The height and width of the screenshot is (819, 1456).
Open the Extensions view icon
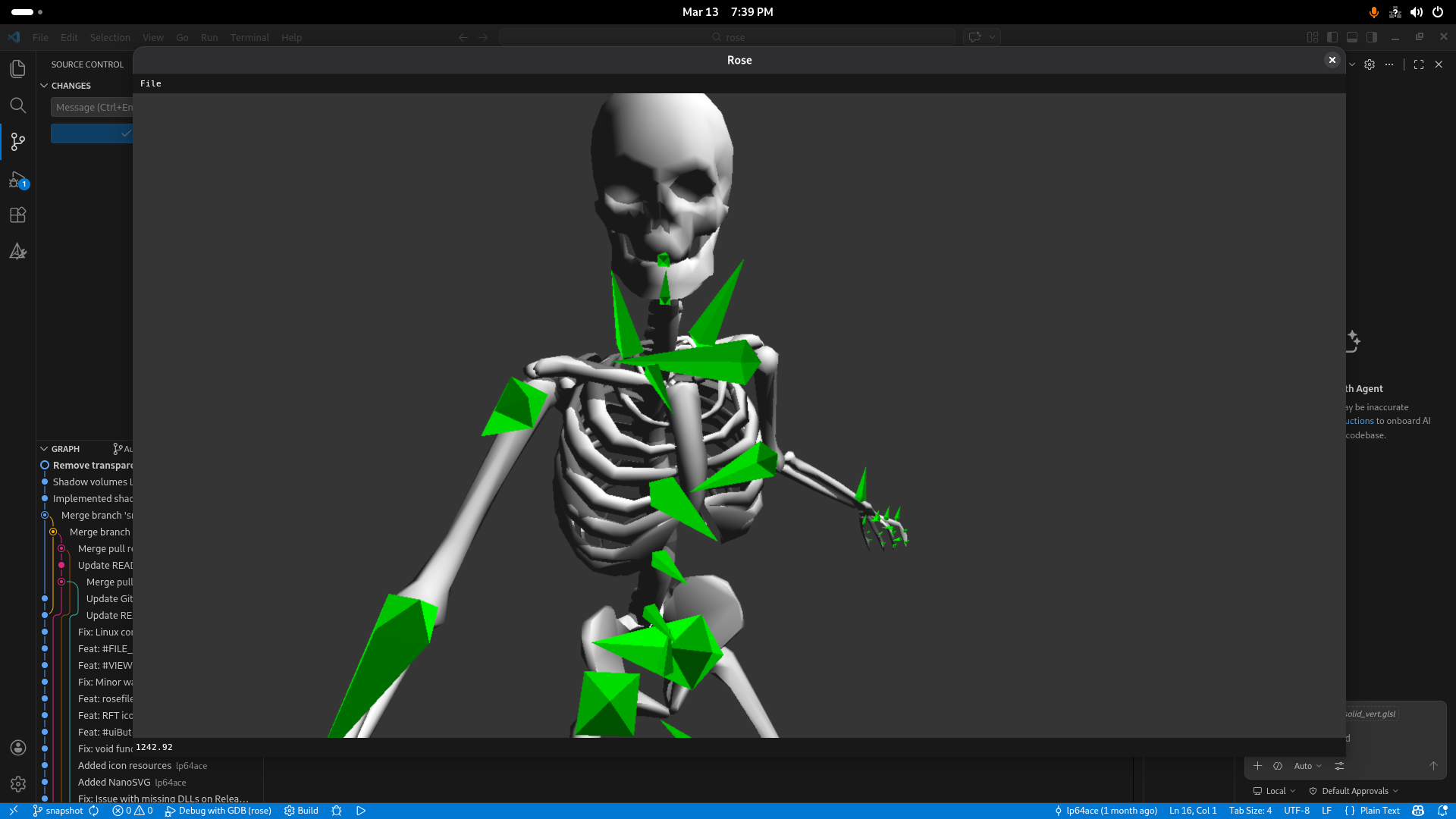click(17, 215)
